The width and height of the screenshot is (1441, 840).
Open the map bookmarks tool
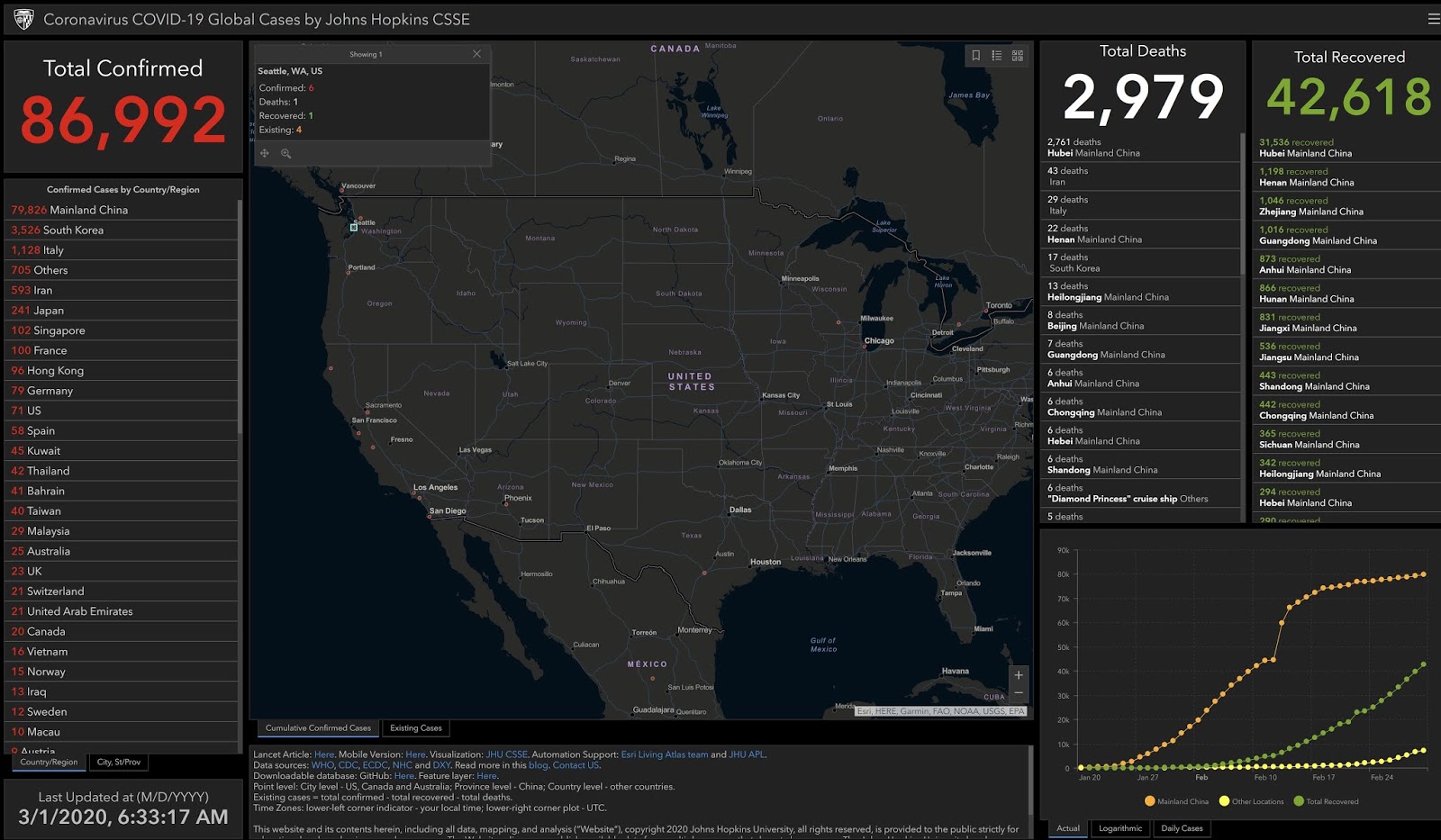pyautogui.click(x=975, y=56)
